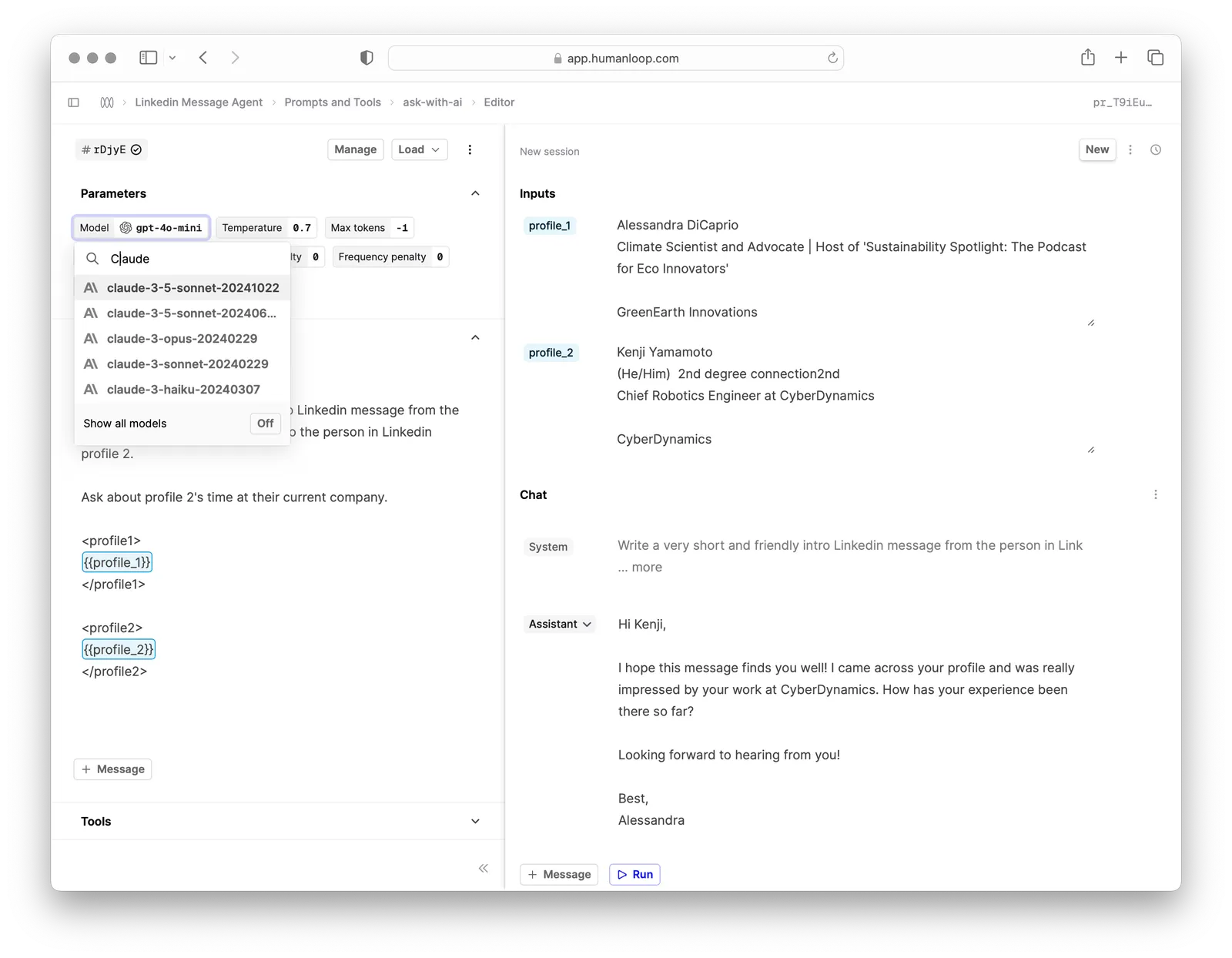Click the Max tokens -1 parameter
The width and height of the screenshot is (1232, 958).
pos(370,228)
